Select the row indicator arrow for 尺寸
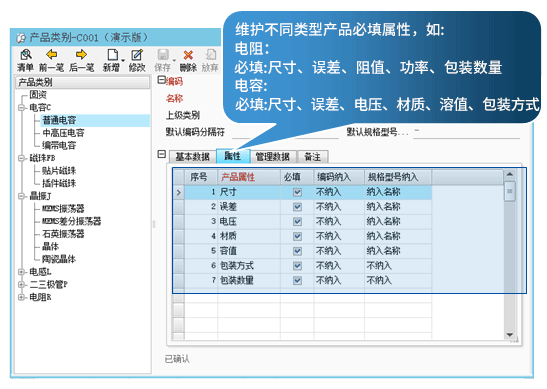The image size is (547, 389). pos(179,192)
